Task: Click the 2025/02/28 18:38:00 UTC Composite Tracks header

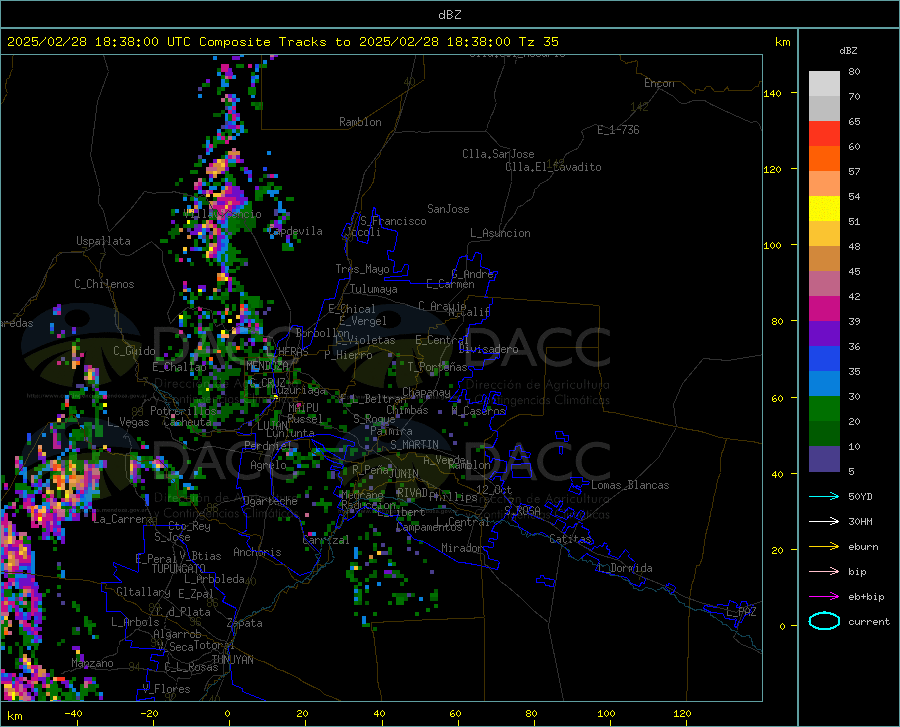Action: coord(282,42)
